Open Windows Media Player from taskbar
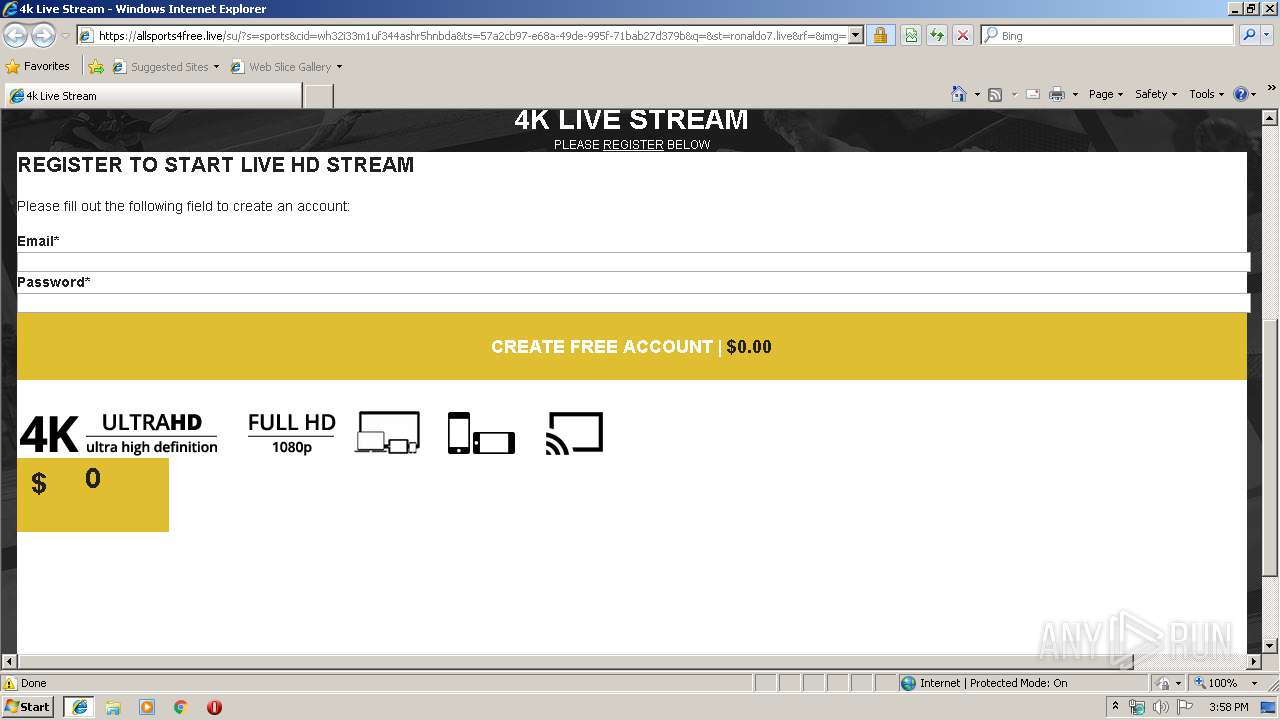 click(147, 707)
